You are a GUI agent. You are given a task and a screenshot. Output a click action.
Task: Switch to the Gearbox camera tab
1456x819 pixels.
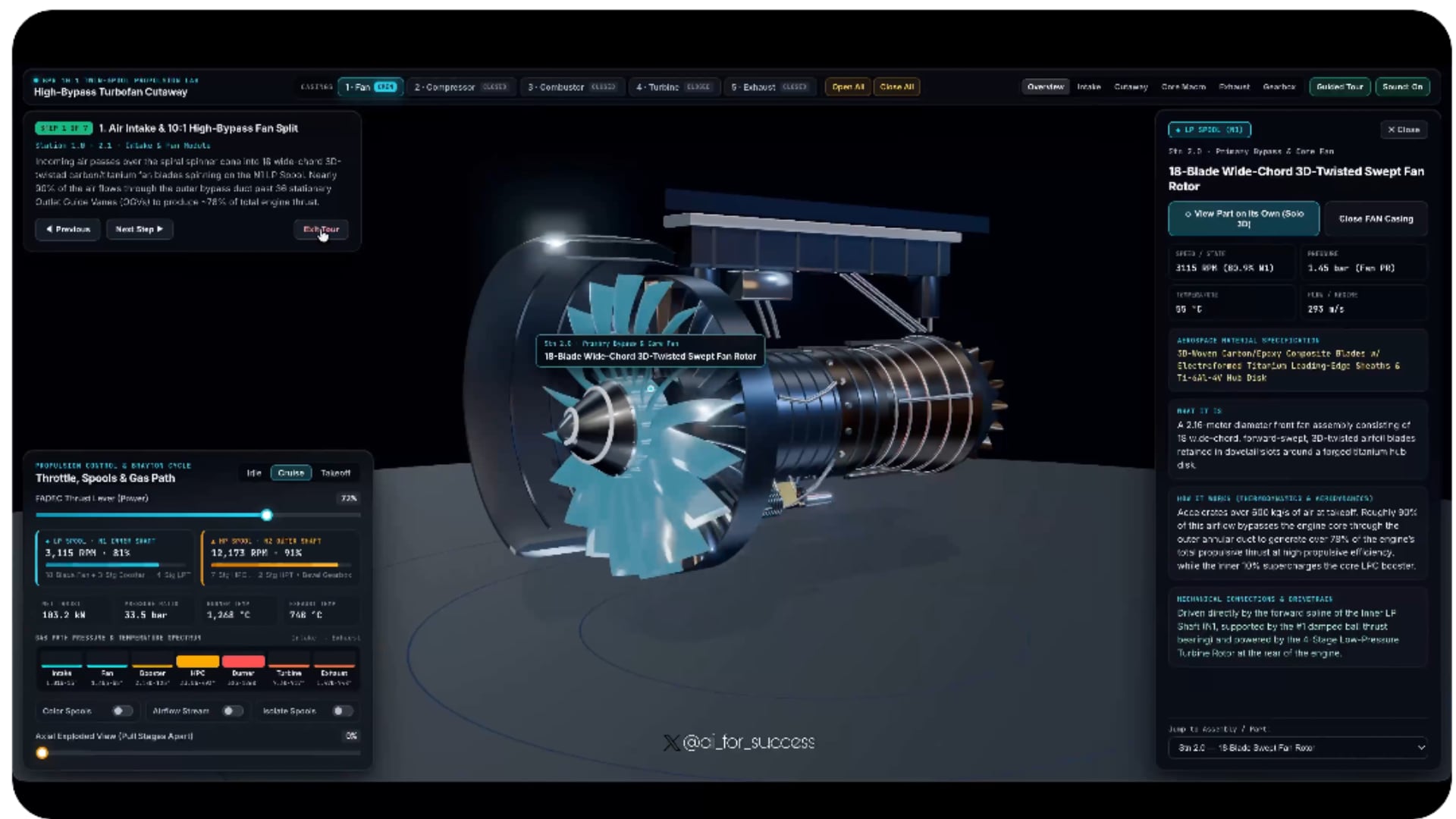1279,87
